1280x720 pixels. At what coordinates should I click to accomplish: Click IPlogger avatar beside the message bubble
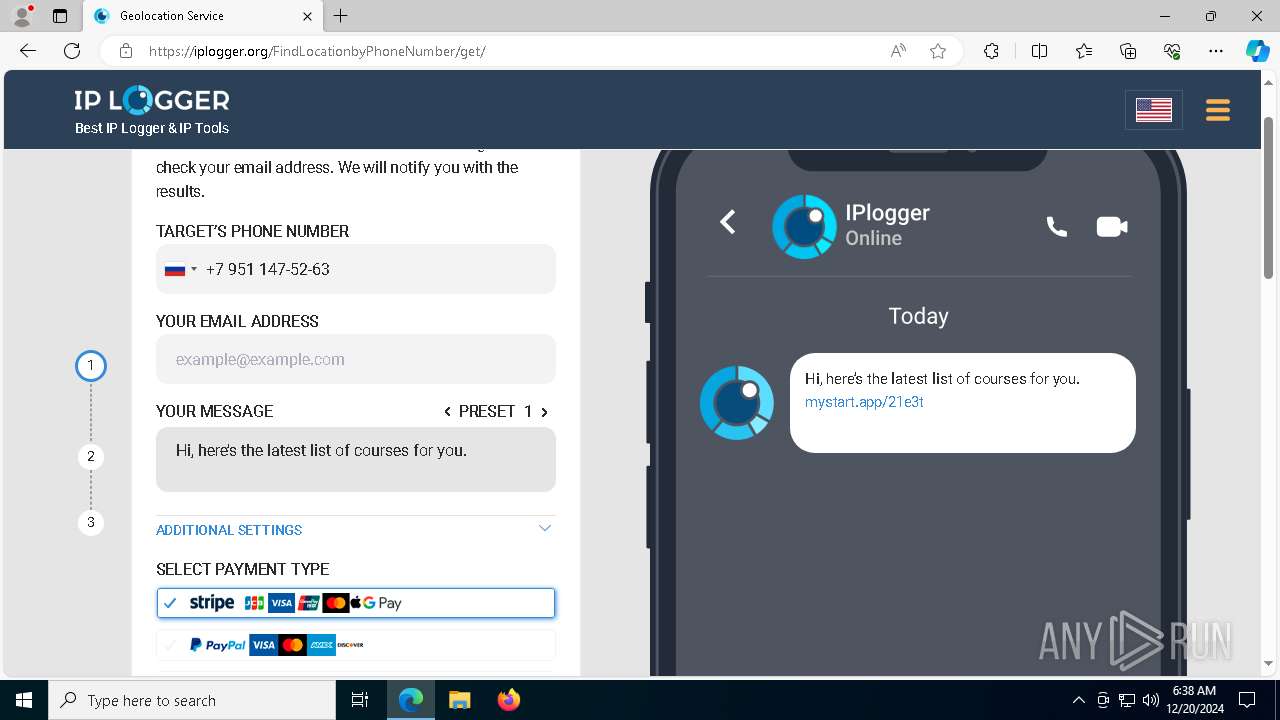point(737,402)
